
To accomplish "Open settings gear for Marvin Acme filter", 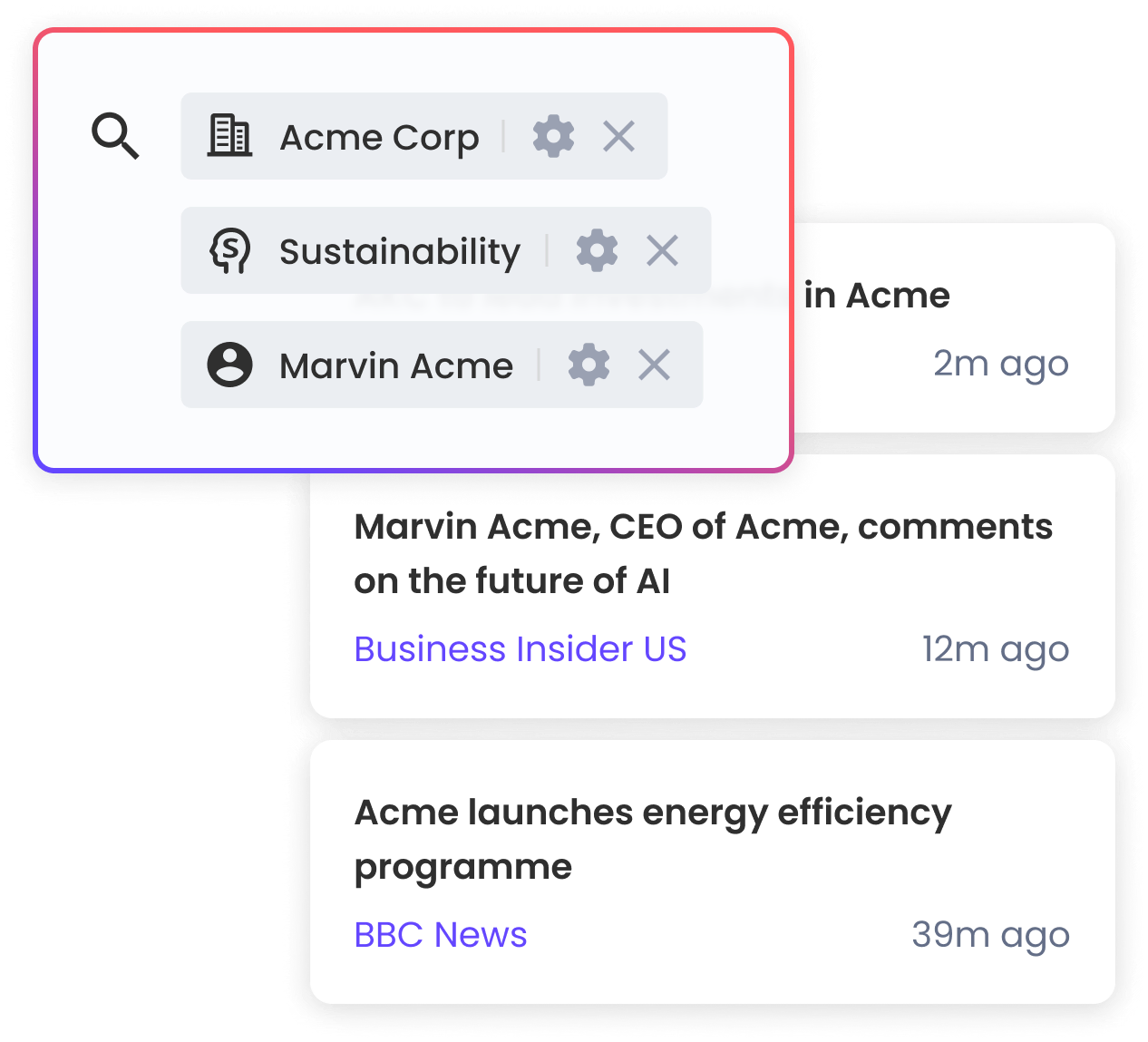I will (x=589, y=365).
